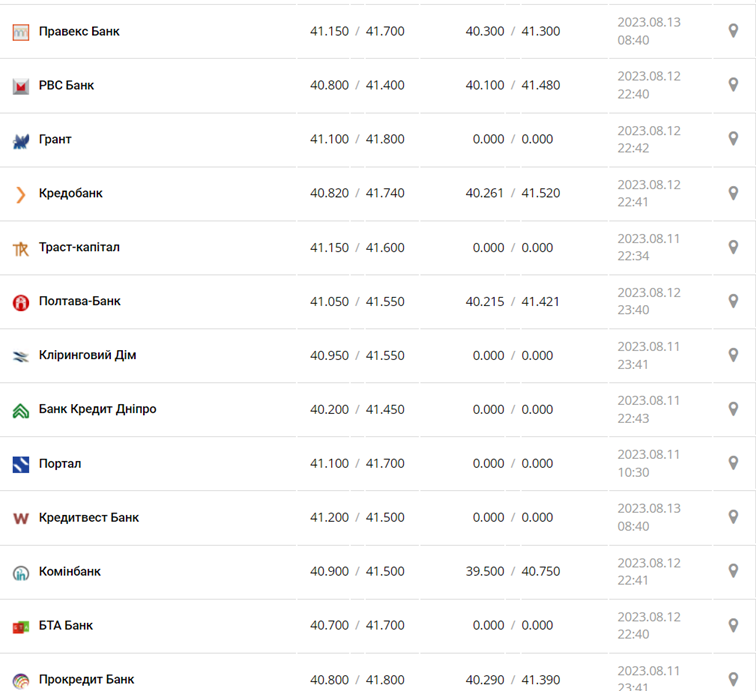This screenshot has height=691, width=756.
Task: Click location pin in Кредитвест Банк row
Action: [x=733, y=517]
